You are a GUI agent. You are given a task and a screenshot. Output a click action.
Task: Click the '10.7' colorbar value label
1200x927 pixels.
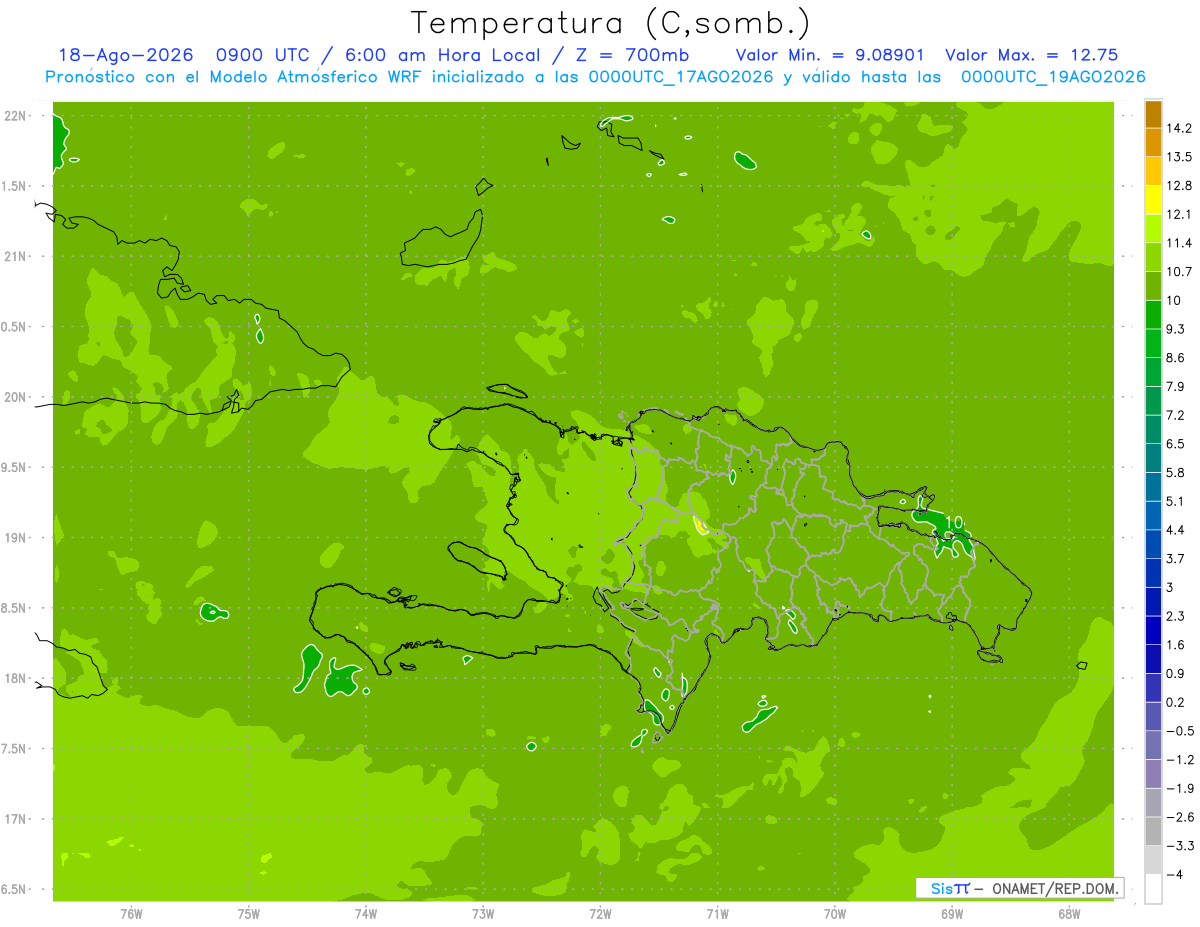click(1180, 272)
